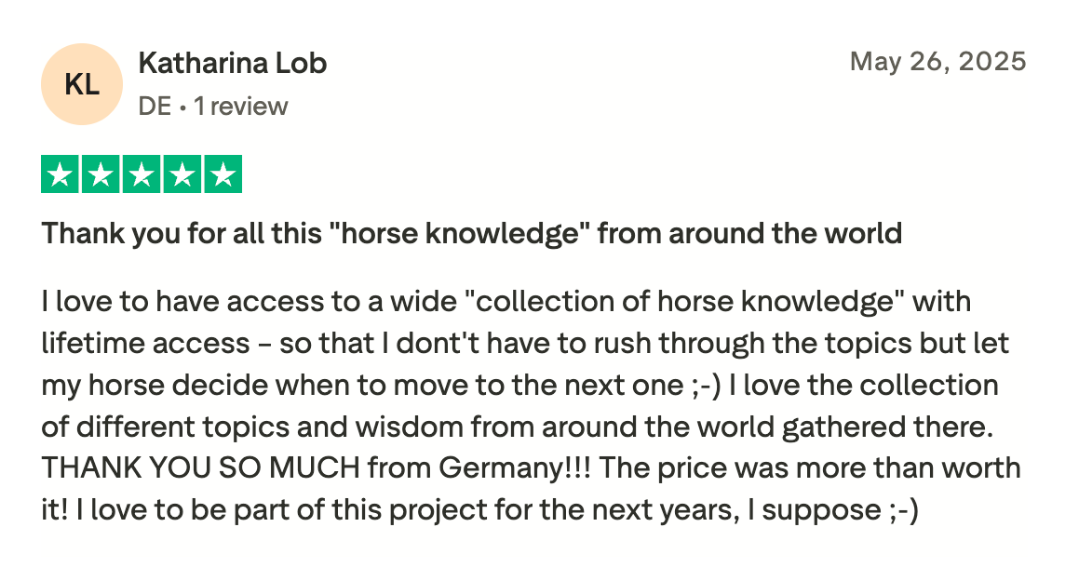Click the third green rating star
The height and width of the screenshot is (561, 1073).
tap(142, 174)
